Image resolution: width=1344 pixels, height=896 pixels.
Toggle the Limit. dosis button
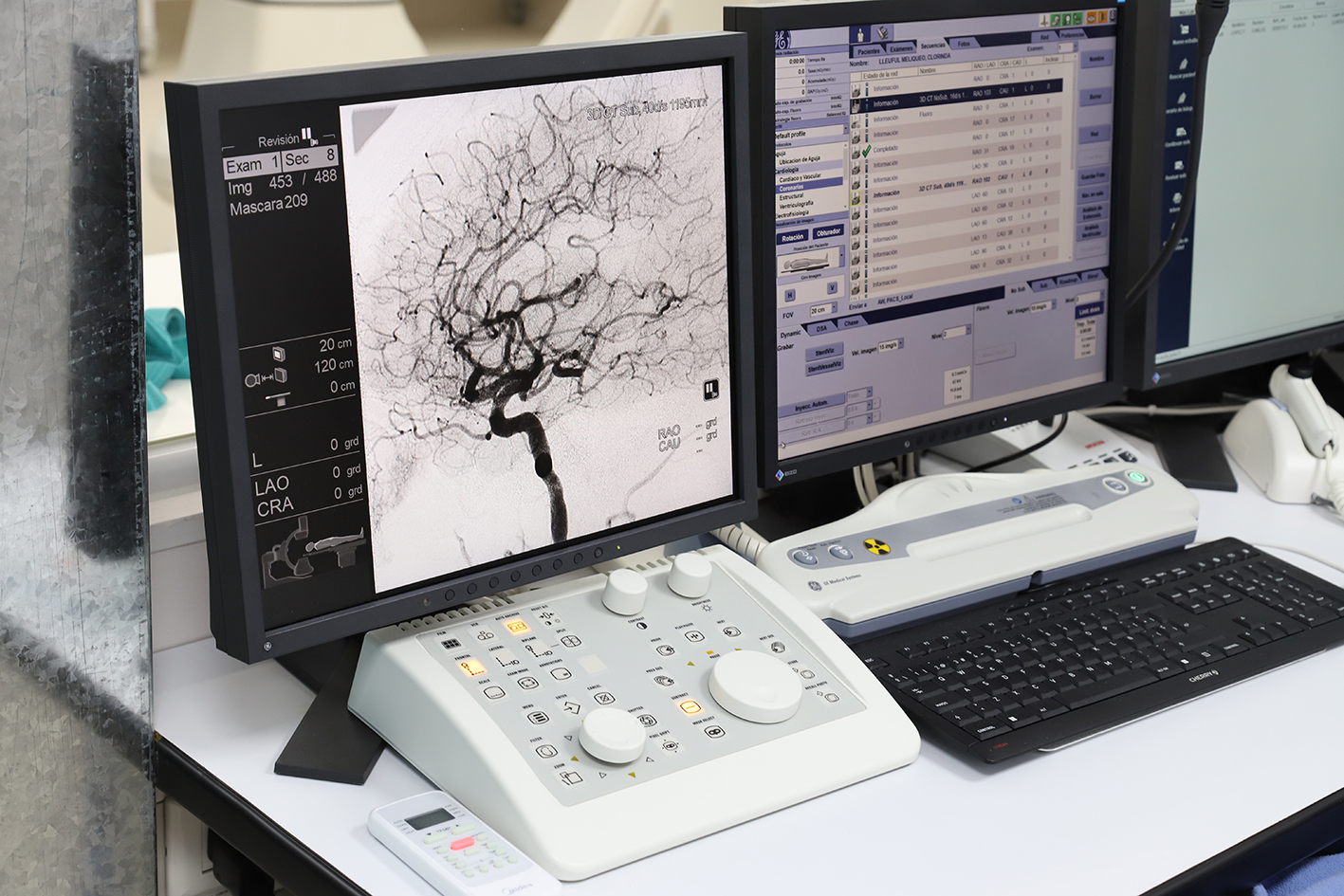(1089, 311)
